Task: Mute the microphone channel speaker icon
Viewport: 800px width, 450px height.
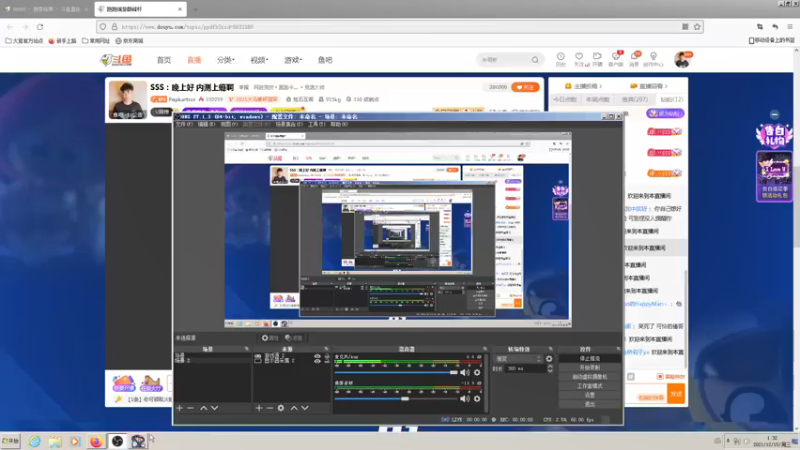Action: [x=465, y=372]
